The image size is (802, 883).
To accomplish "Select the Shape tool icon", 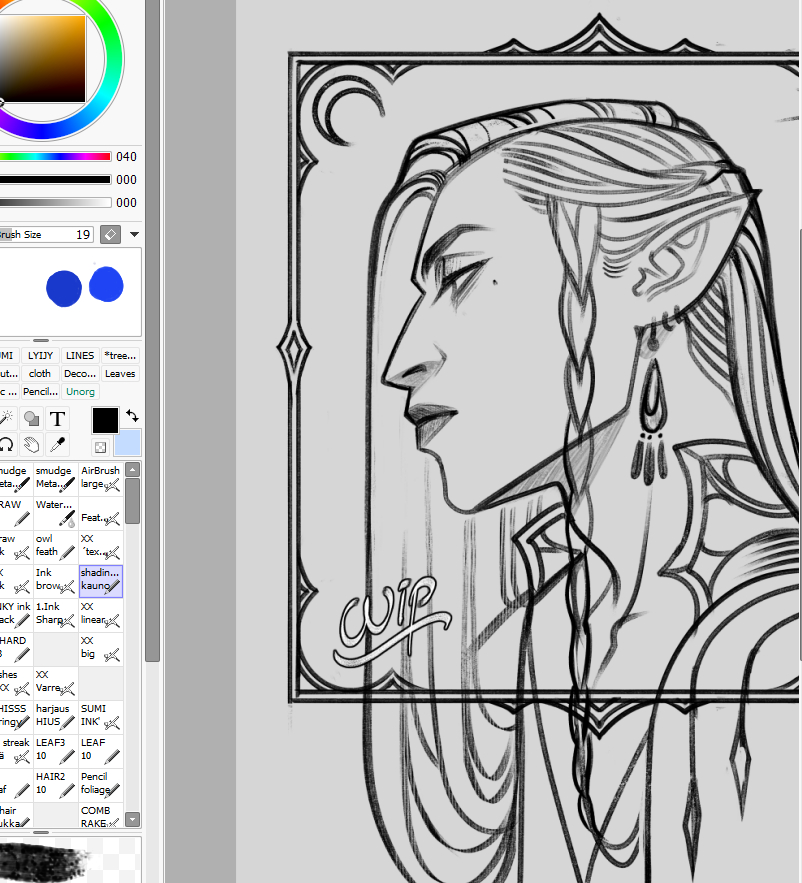I will 32,419.
